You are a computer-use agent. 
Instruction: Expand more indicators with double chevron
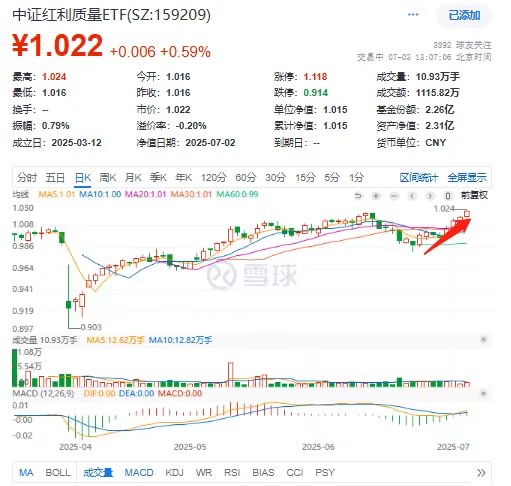[x=481, y=473]
